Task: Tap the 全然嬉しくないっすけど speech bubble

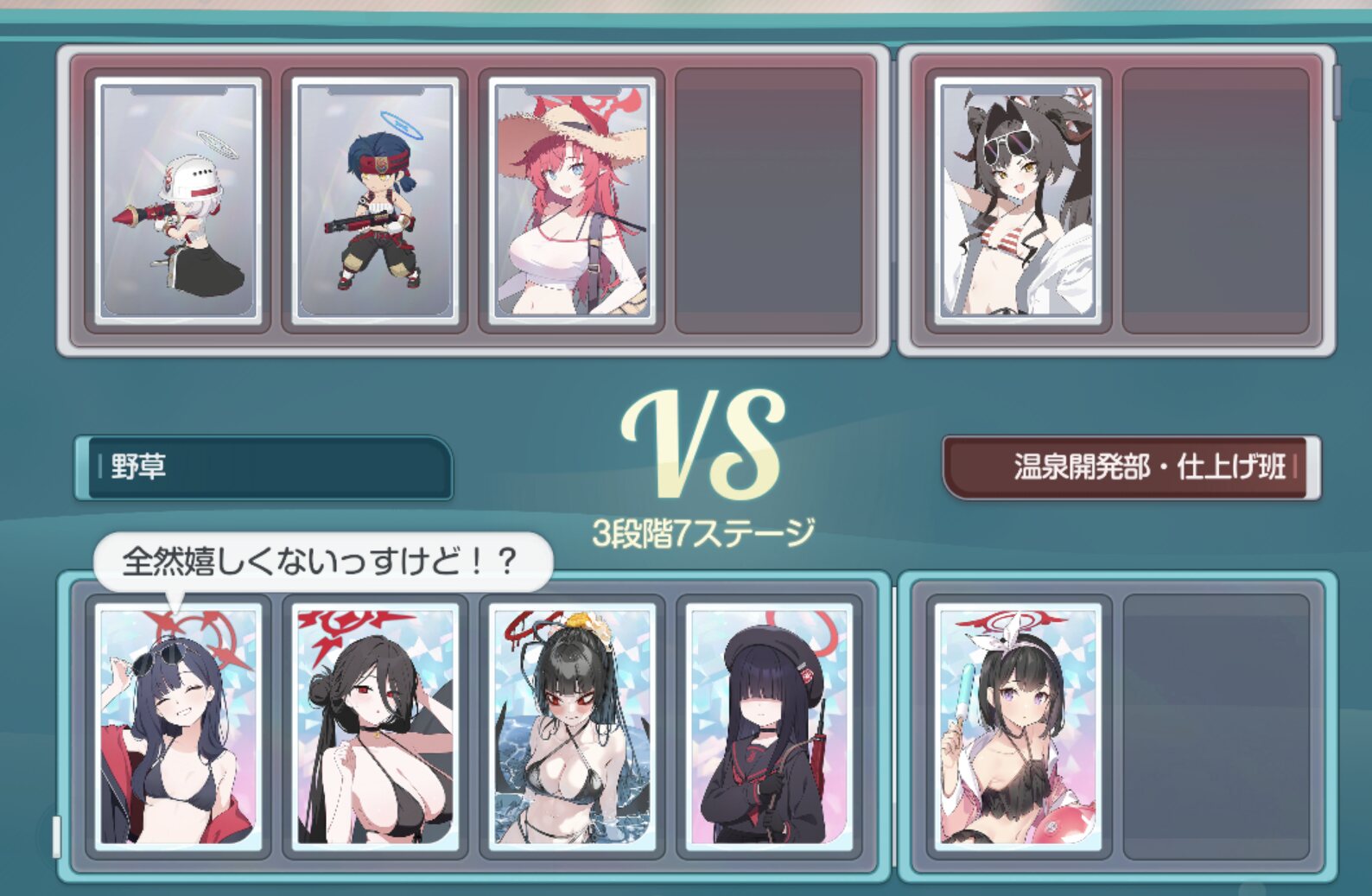Action: point(322,562)
